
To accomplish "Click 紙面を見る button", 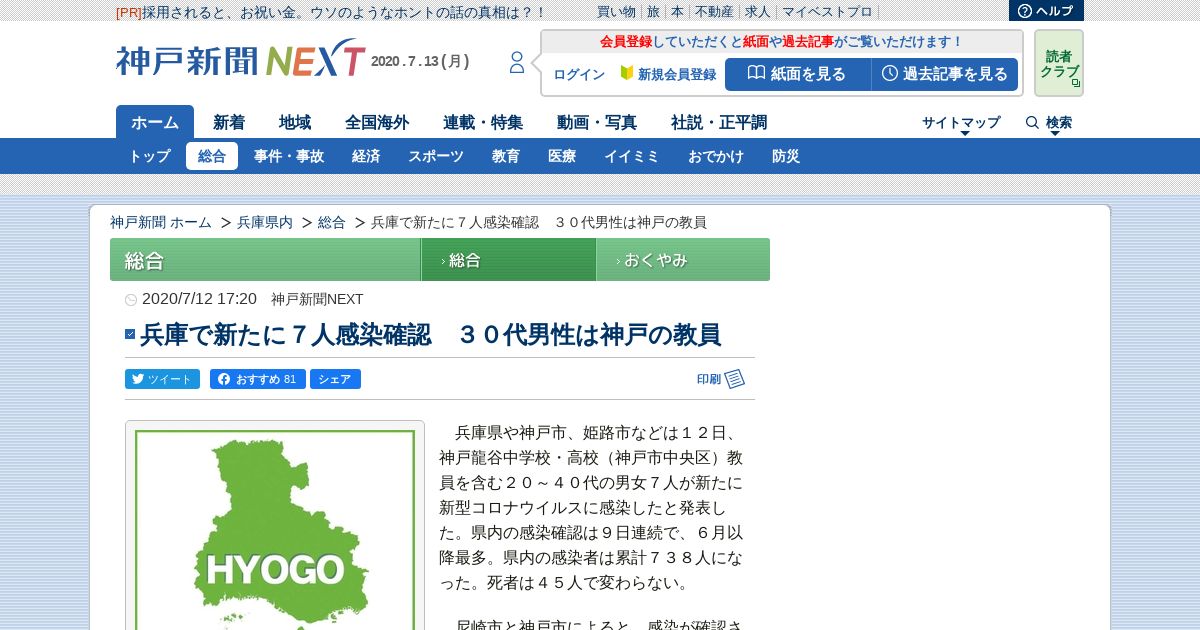I will (798, 74).
